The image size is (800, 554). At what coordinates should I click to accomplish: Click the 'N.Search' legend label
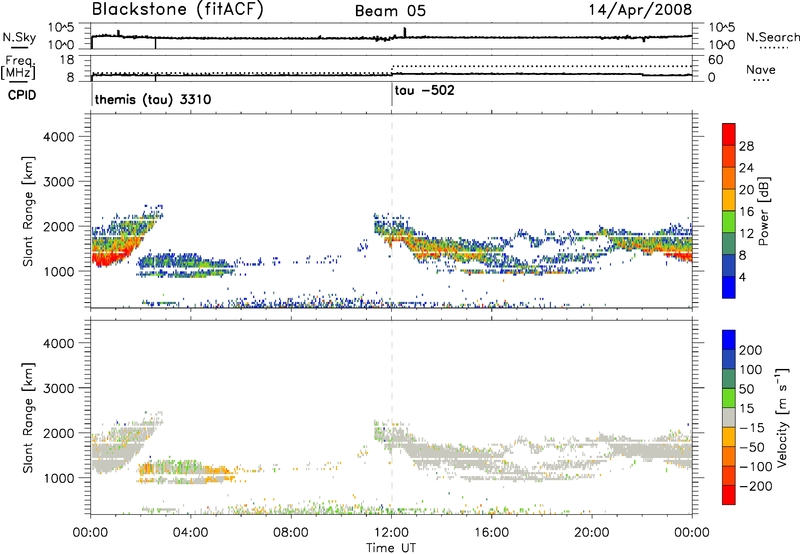click(x=773, y=37)
